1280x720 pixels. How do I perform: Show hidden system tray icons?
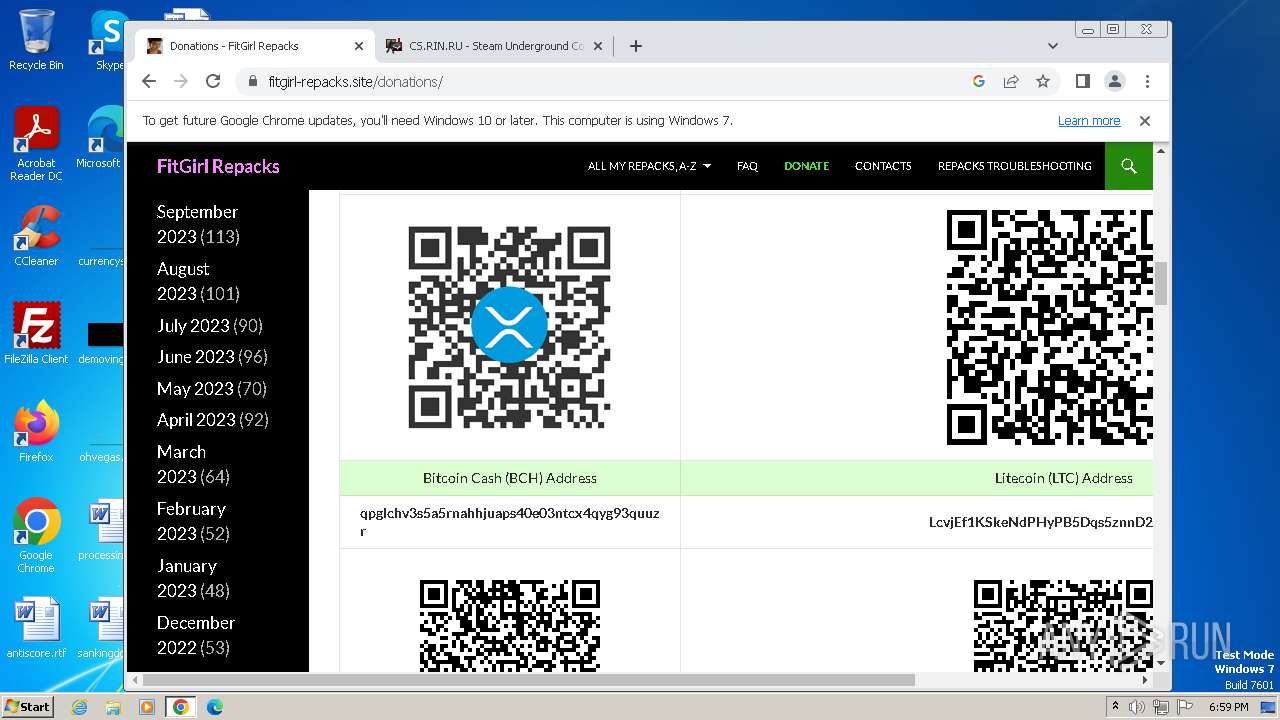(1115, 707)
